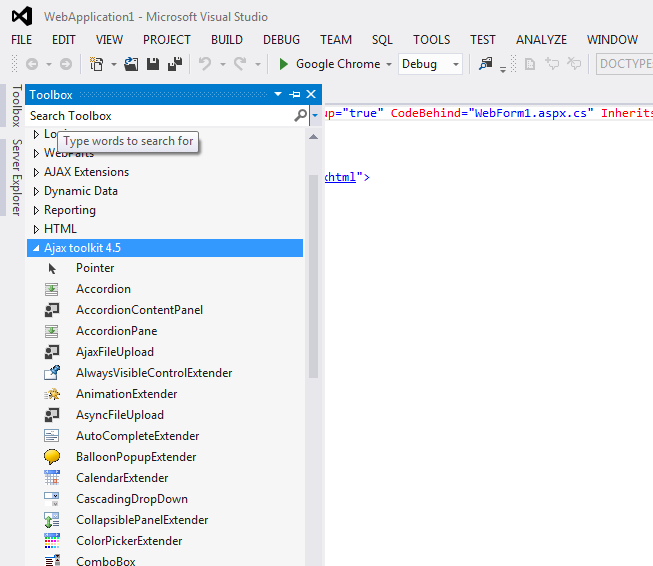Click the Open File toolbar icon
The image size is (653, 566).
coord(131,64)
